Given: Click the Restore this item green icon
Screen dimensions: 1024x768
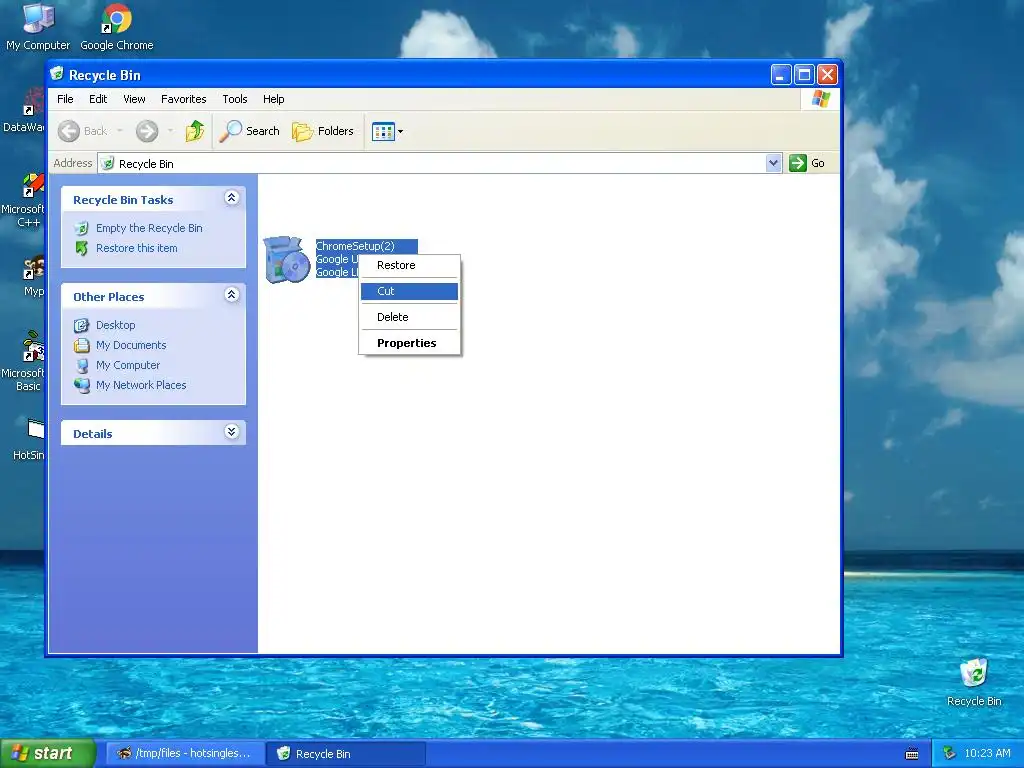Looking at the screenshot, I should click(x=82, y=248).
